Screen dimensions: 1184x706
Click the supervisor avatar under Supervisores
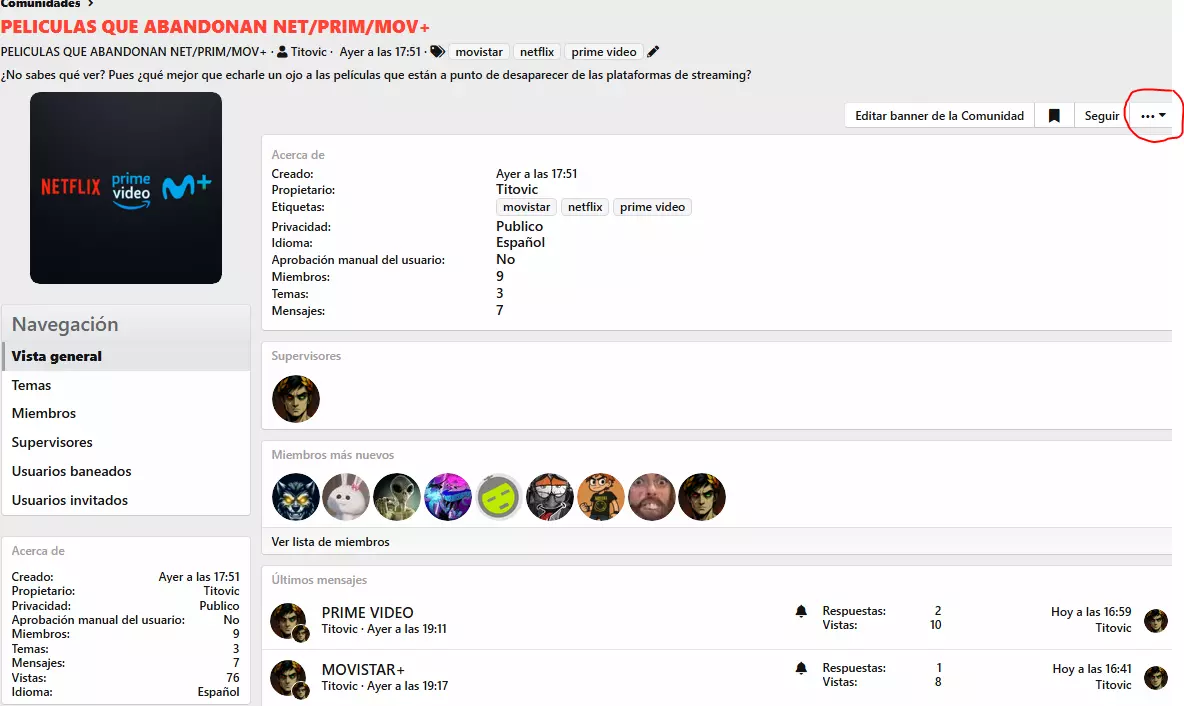point(296,399)
